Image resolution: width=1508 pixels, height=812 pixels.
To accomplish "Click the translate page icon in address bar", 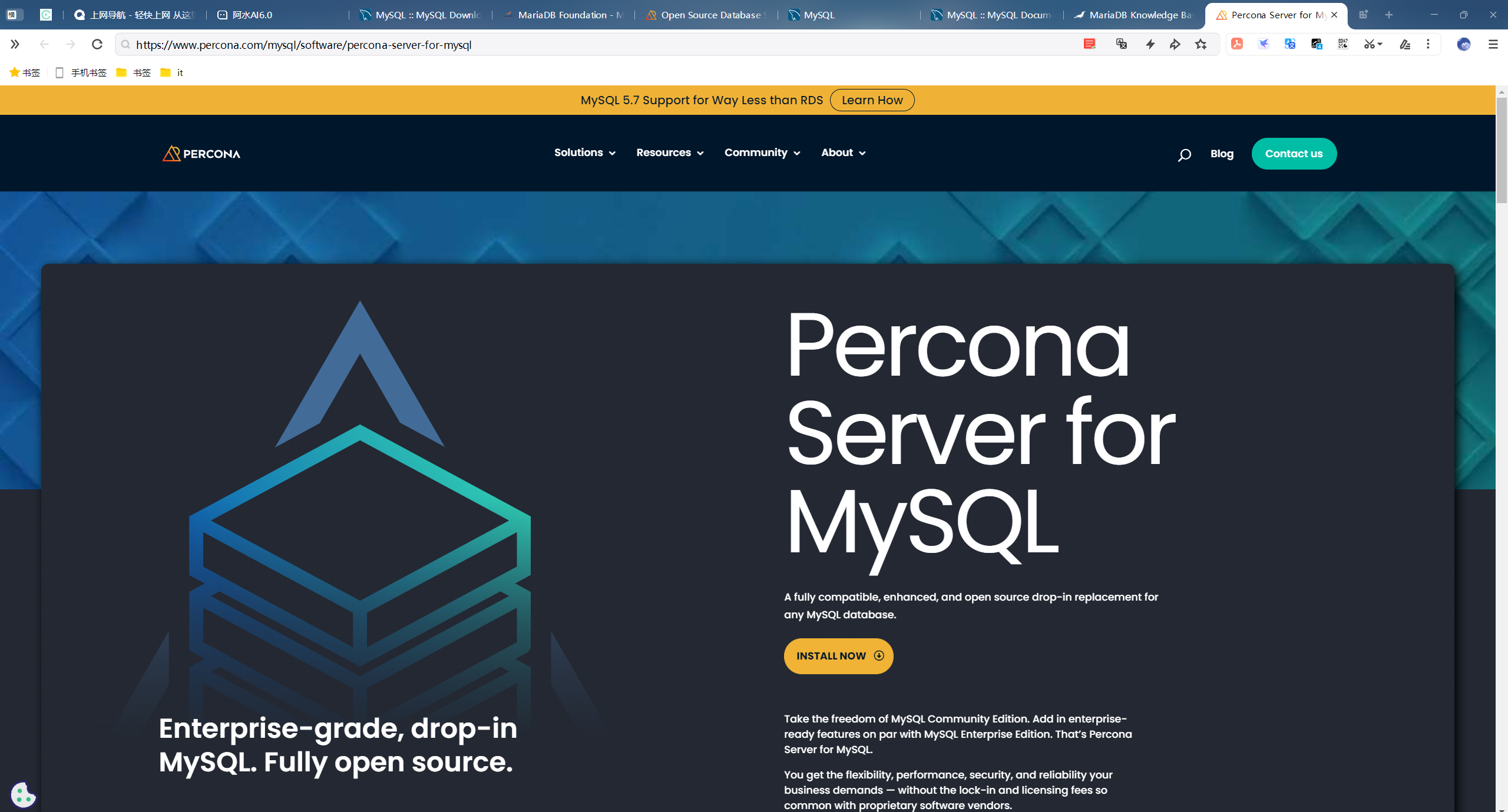I will pyautogui.click(x=1122, y=44).
